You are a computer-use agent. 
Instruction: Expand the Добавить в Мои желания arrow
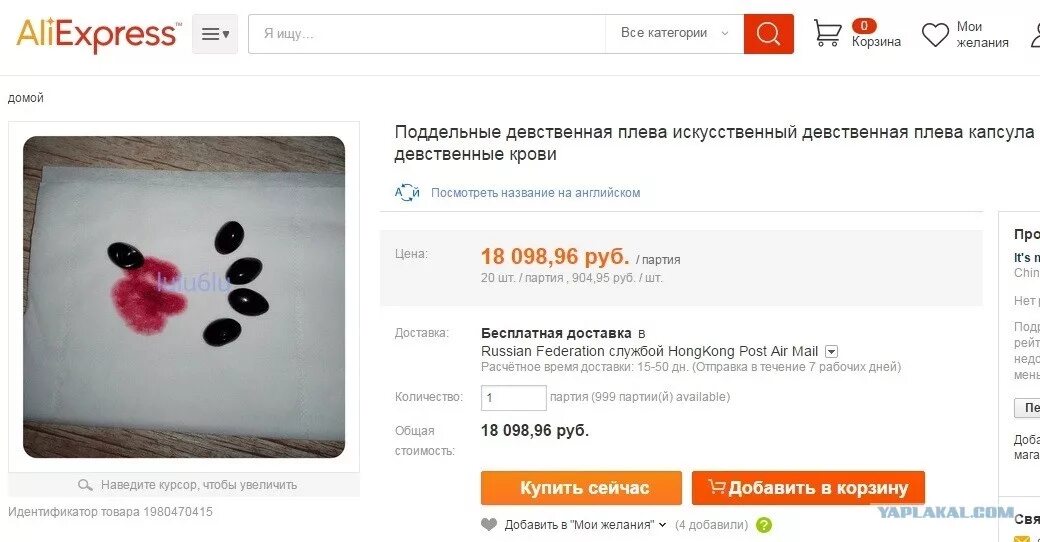662,525
